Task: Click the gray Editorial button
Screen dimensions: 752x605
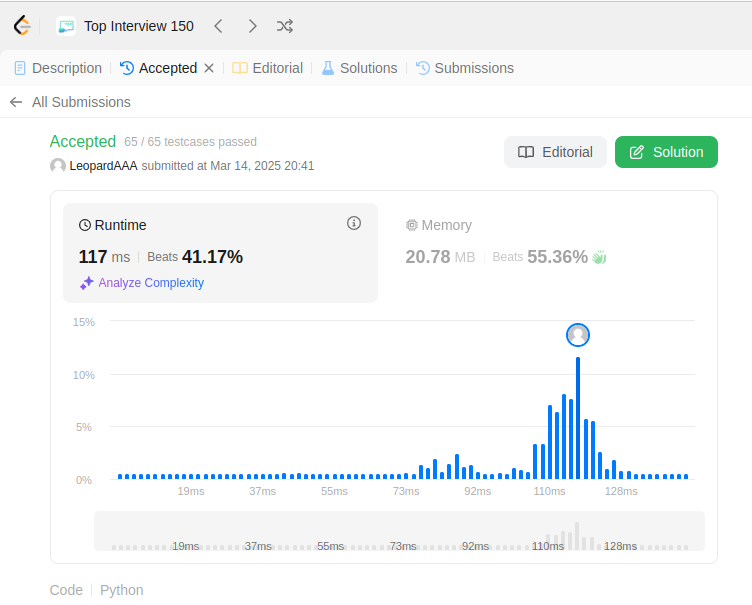Action: [x=555, y=152]
